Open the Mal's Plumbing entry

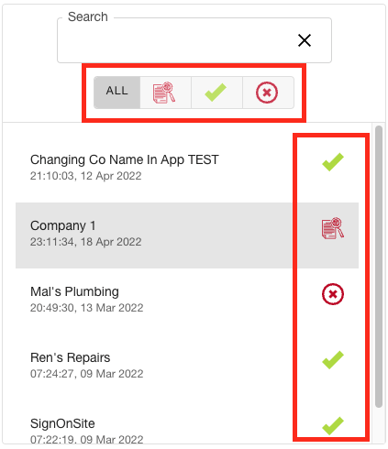coord(187,301)
